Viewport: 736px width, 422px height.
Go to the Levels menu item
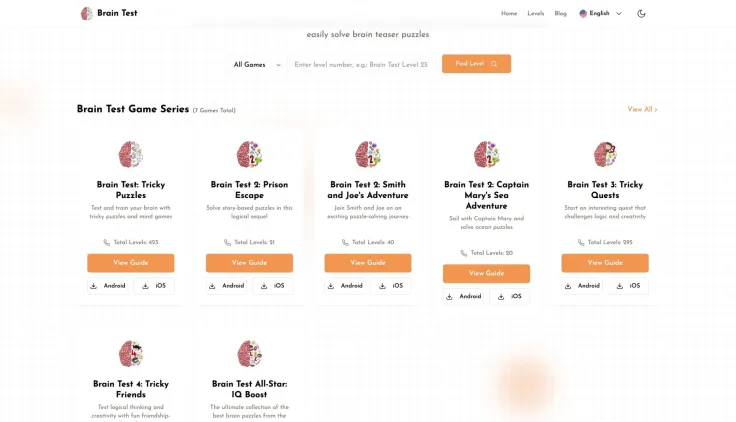click(x=536, y=14)
